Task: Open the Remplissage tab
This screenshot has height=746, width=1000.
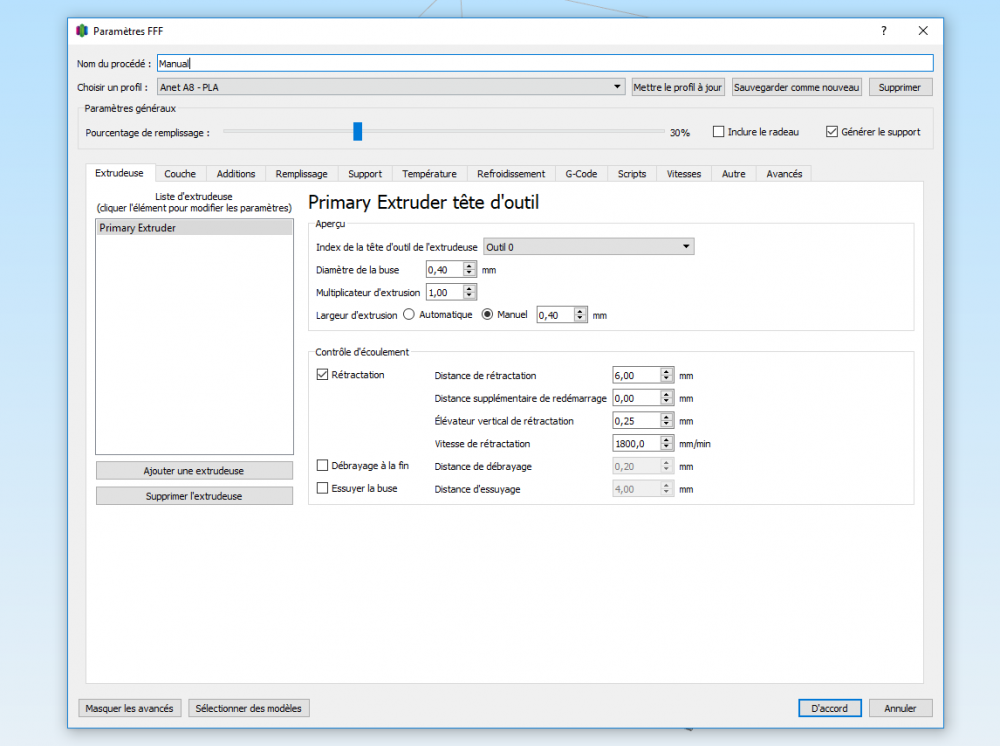Action: pos(301,173)
